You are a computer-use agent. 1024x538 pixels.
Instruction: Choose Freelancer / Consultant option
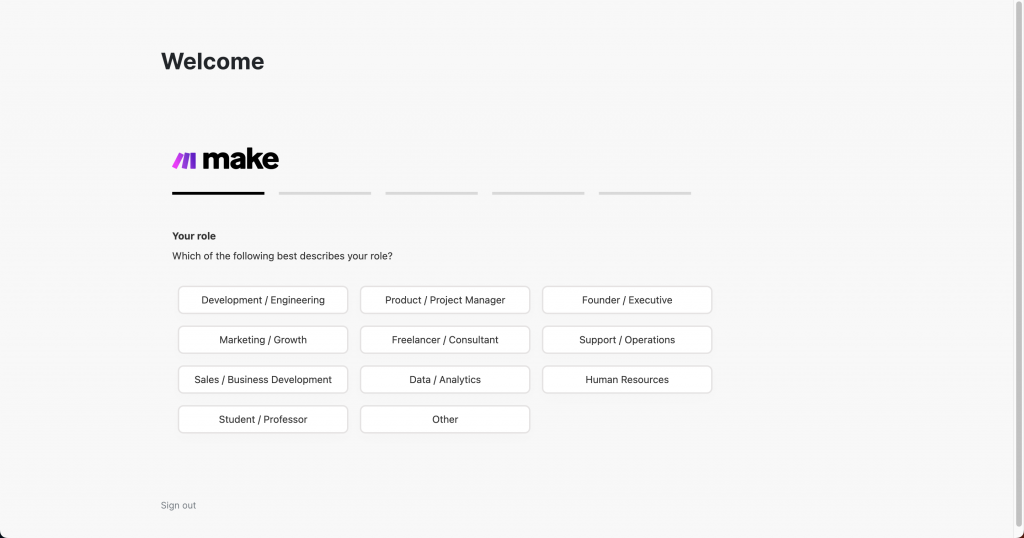pyautogui.click(x=445, y=340)
